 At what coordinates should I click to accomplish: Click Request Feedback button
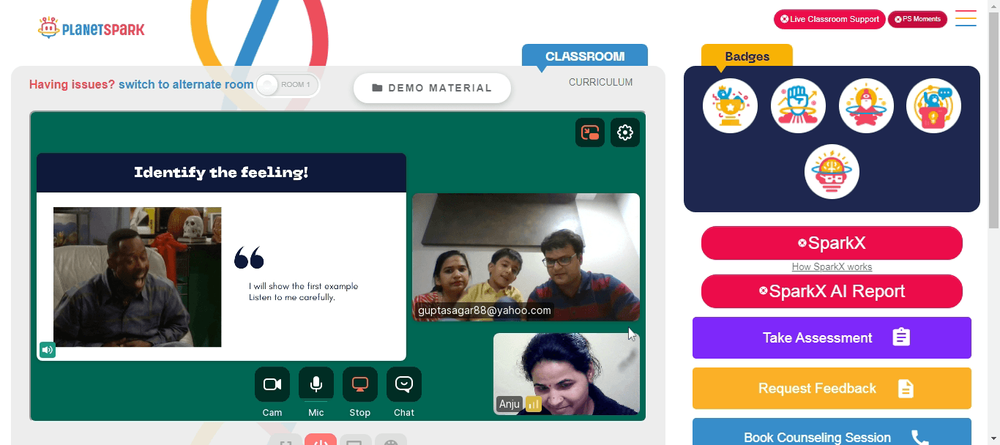tap(832, 388)
